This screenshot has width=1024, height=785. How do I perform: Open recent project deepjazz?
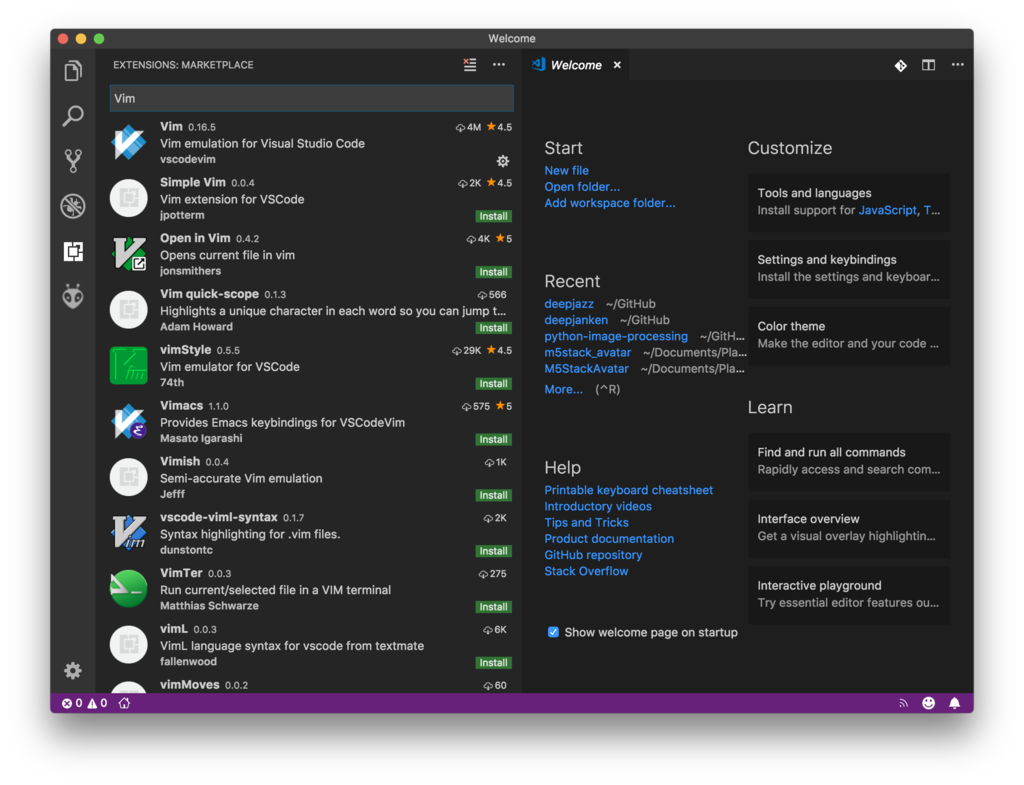pos(569,304)
